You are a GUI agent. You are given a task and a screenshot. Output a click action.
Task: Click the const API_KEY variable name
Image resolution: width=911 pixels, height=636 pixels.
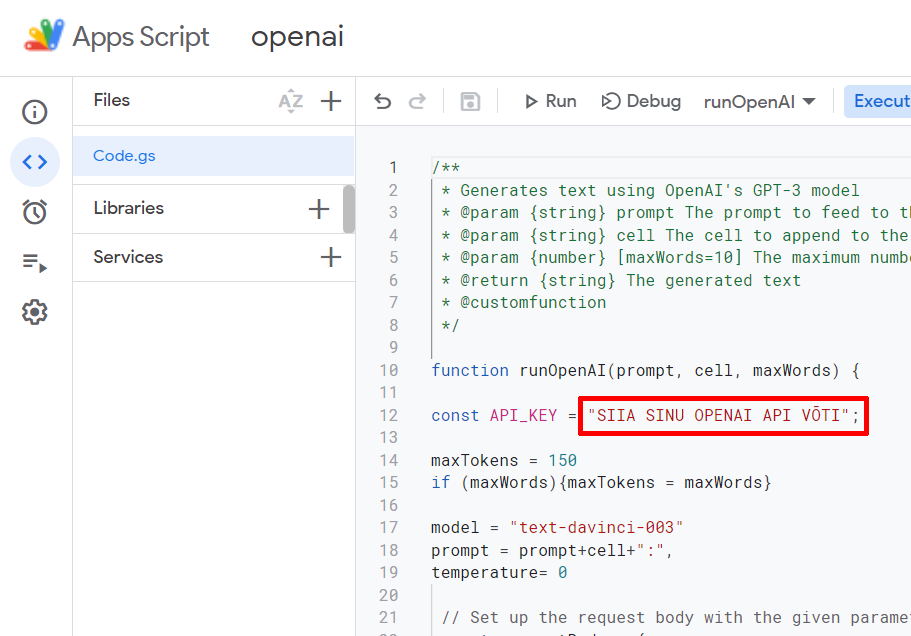pos(523,416)
